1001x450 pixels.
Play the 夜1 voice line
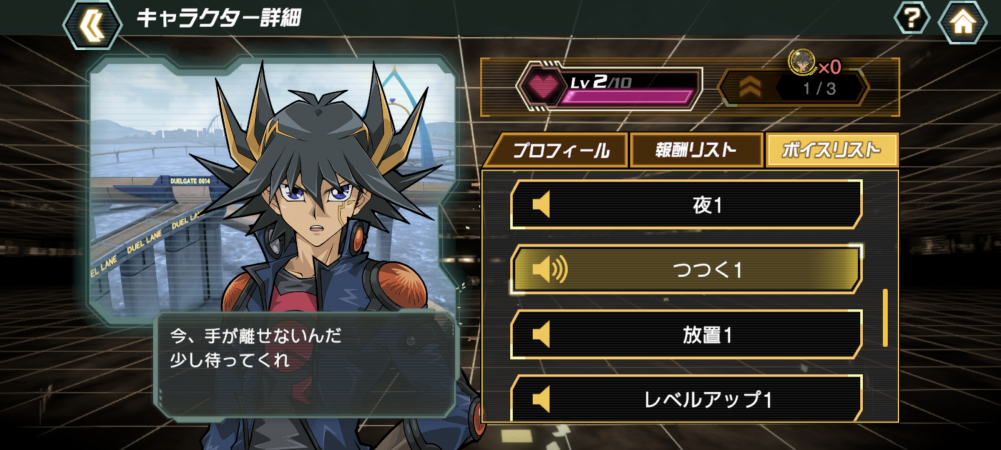686,206
